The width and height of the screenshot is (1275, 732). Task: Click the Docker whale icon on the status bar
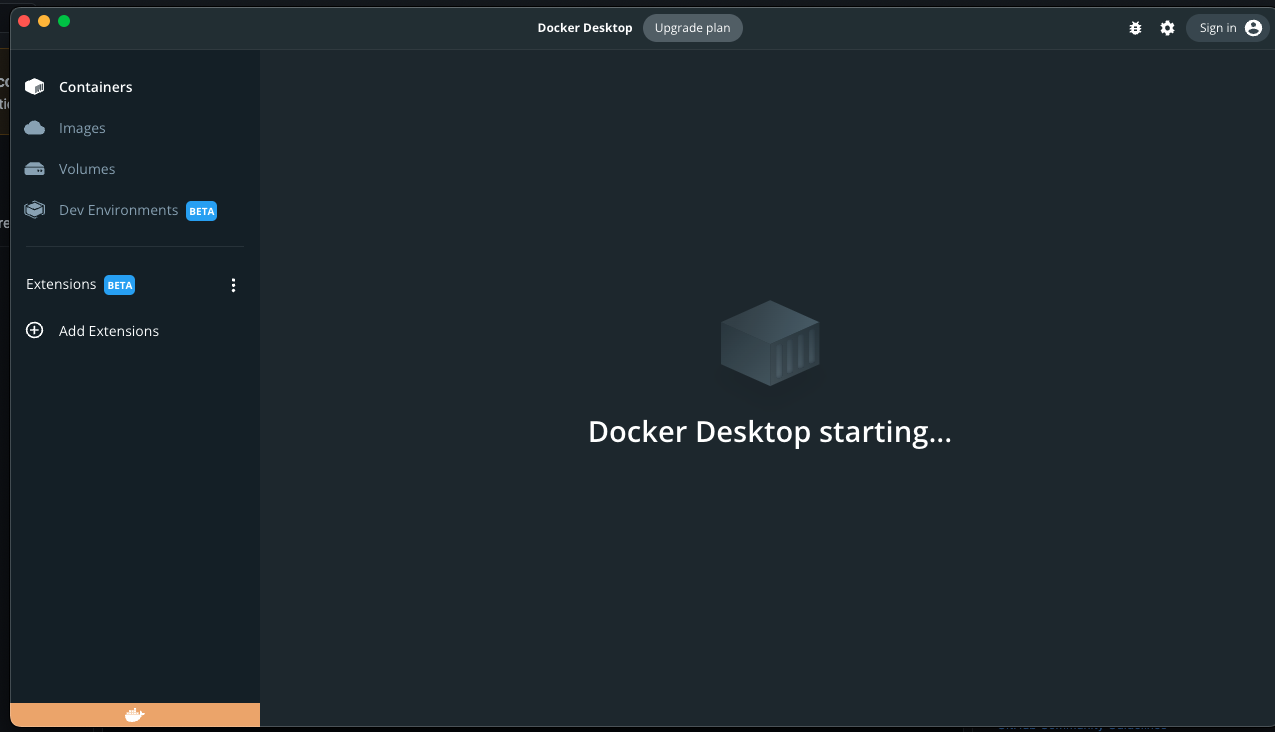point(134,714)
